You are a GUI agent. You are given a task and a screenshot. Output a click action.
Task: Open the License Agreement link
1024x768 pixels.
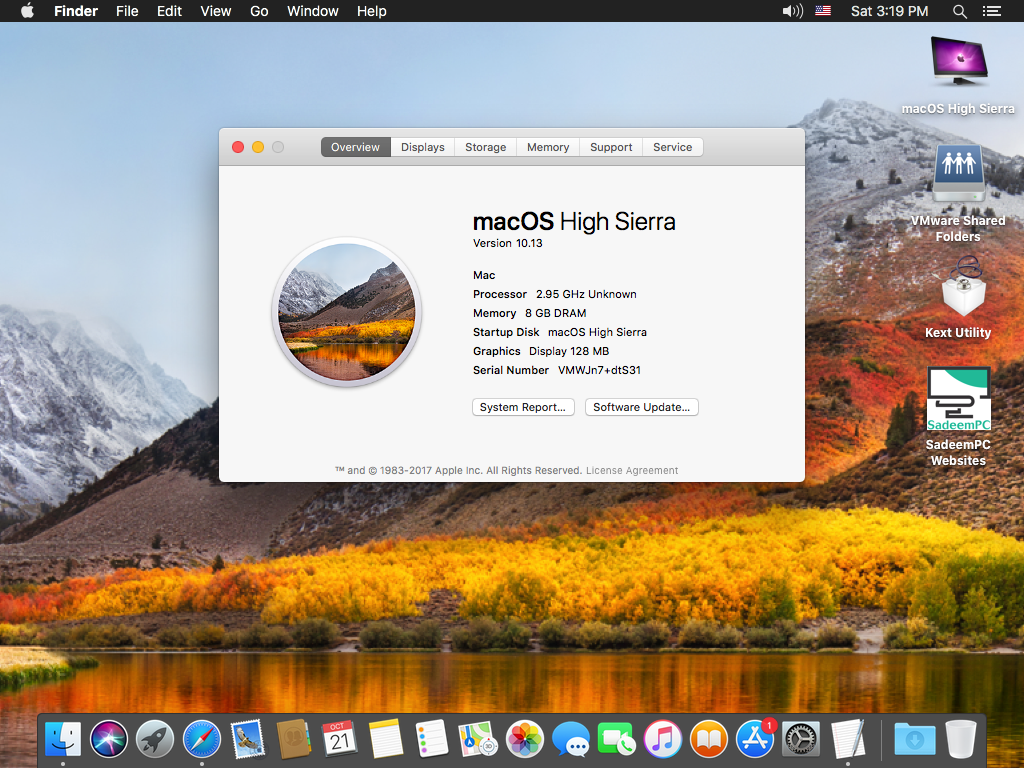tap(632, 470)
